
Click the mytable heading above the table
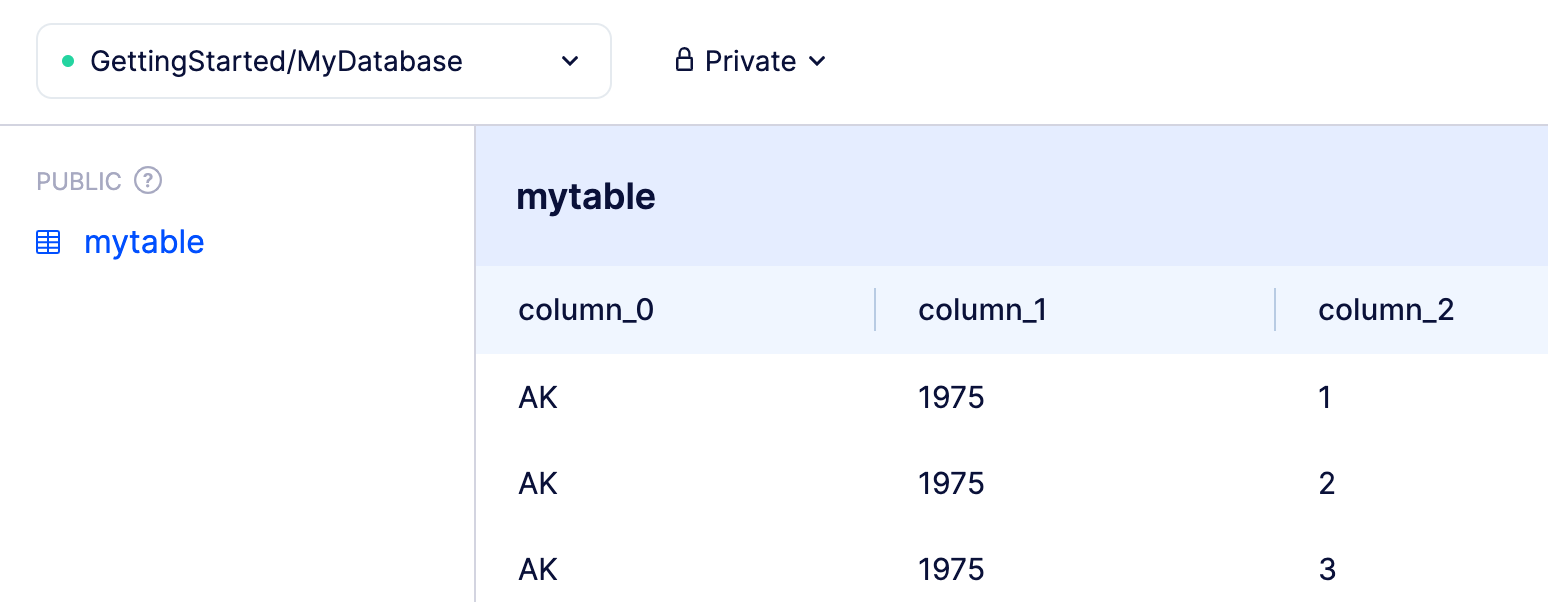pyautogui.click(x=586, y=197)
